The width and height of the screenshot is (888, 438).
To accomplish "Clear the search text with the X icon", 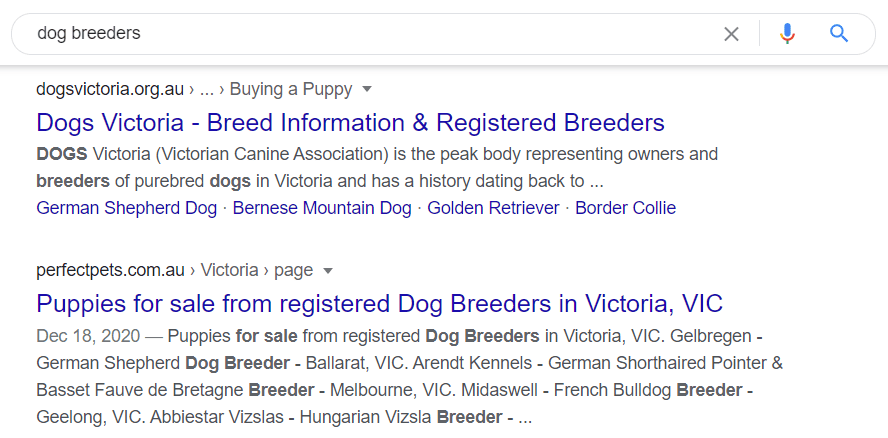I will [x=731, y=34].
